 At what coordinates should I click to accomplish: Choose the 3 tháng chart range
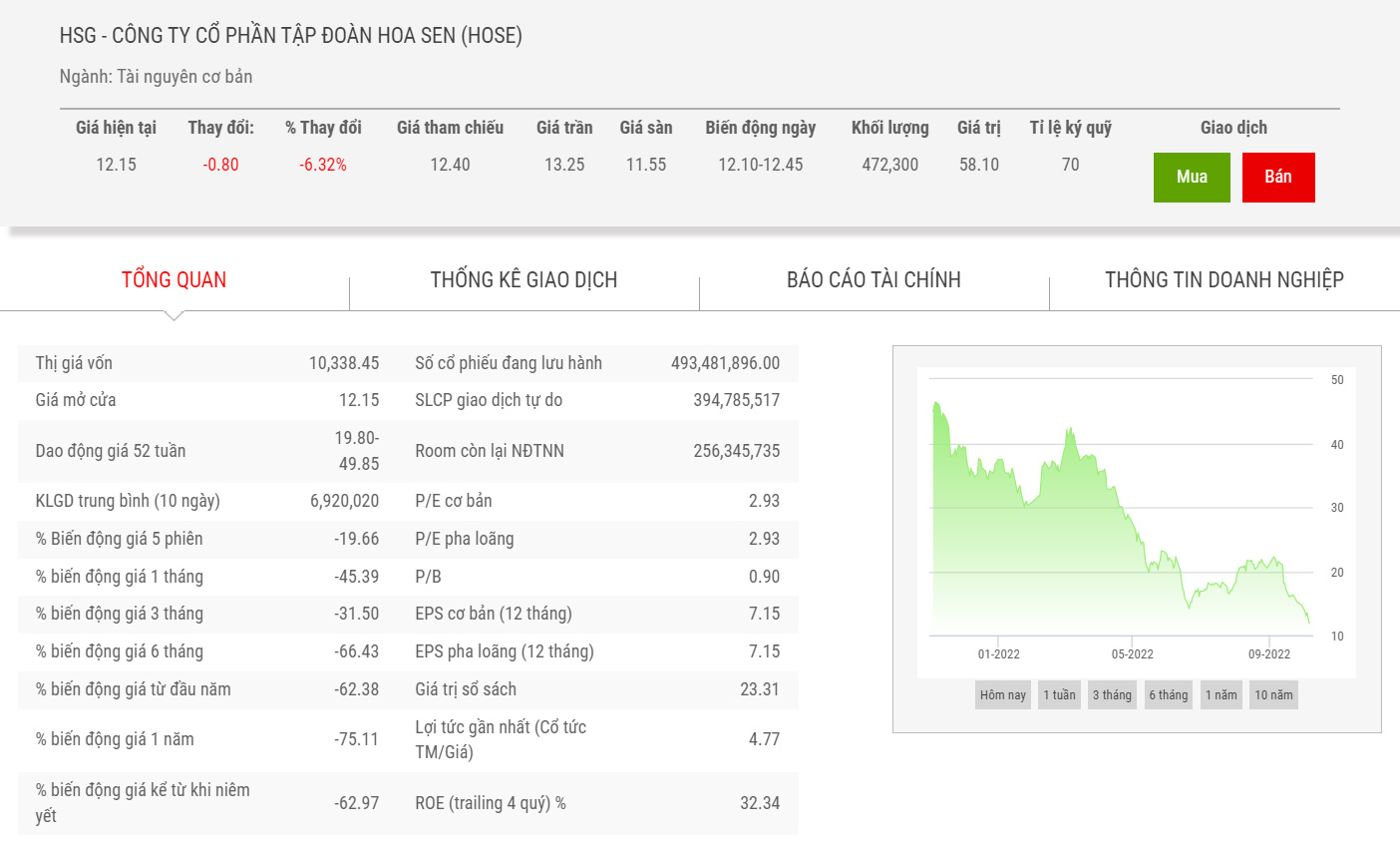1112,695
